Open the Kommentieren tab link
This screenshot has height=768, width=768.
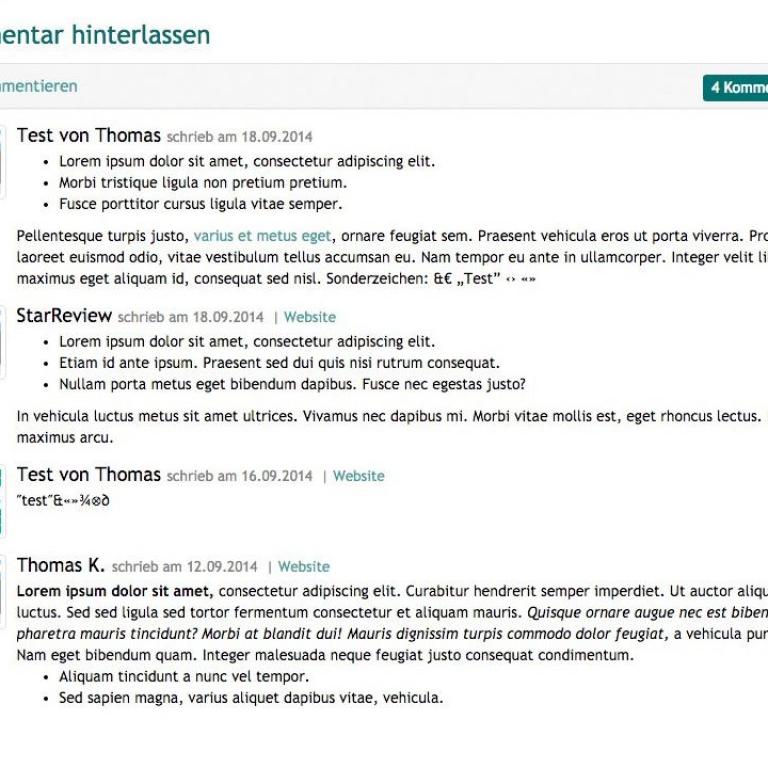tap(38, 86)
